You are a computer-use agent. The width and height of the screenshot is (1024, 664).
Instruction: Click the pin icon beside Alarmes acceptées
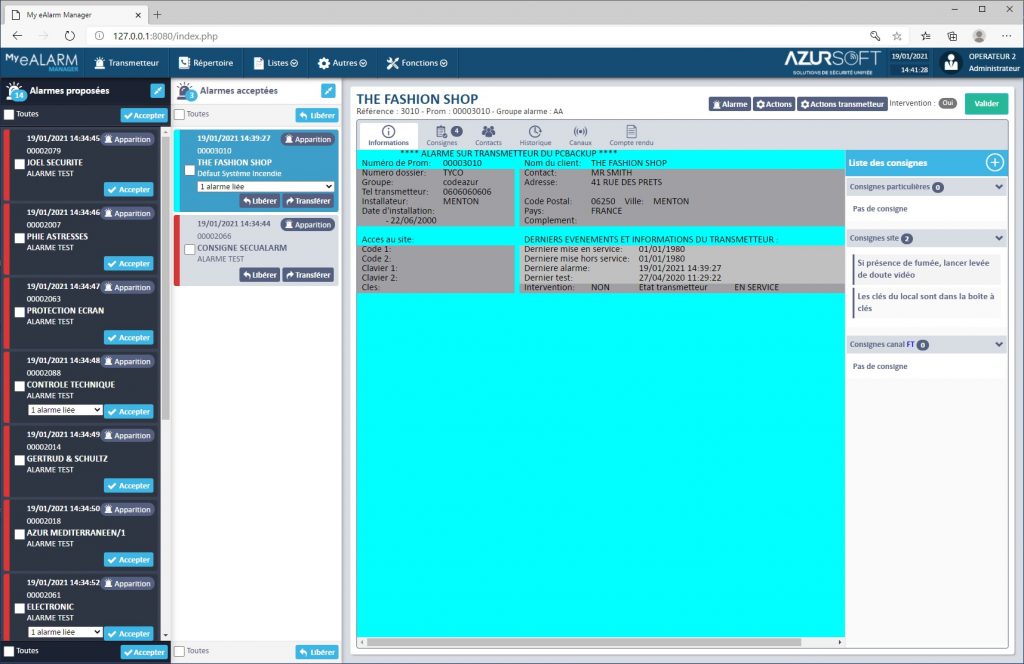tap(328, 91)
